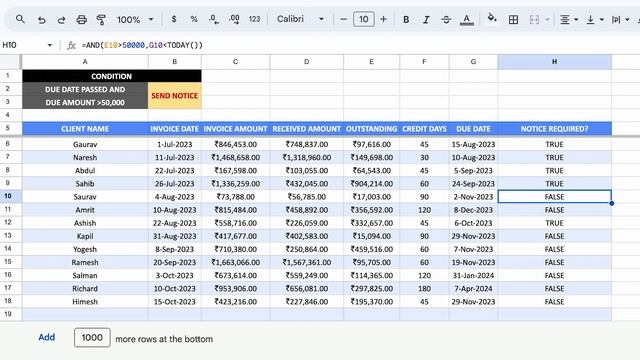Select Ramesh's invoice amount ₹1,663,066.00
Screen dimensions: 640x360
pos(235,262)
